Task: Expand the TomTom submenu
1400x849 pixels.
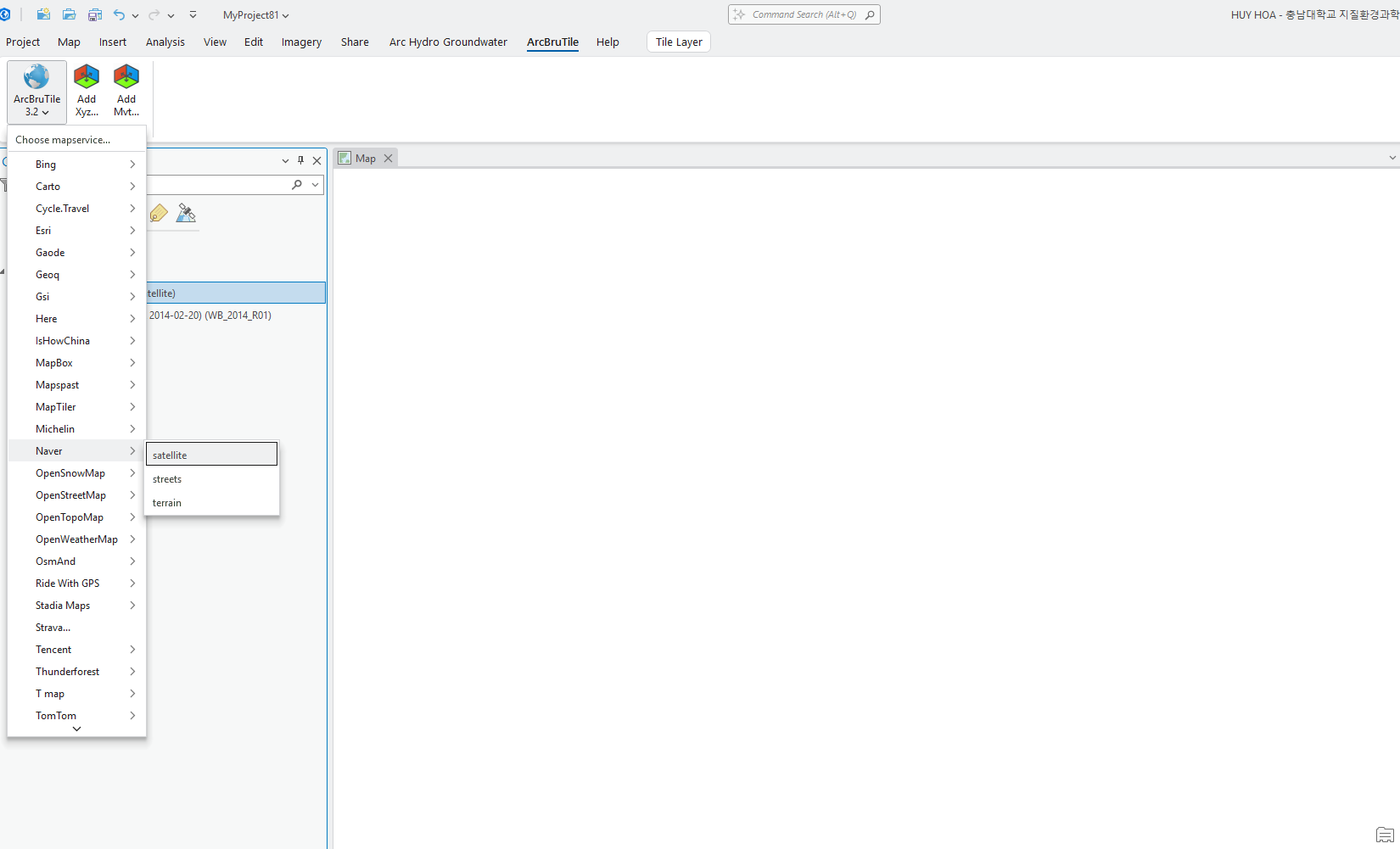Action: coord(76,716)
